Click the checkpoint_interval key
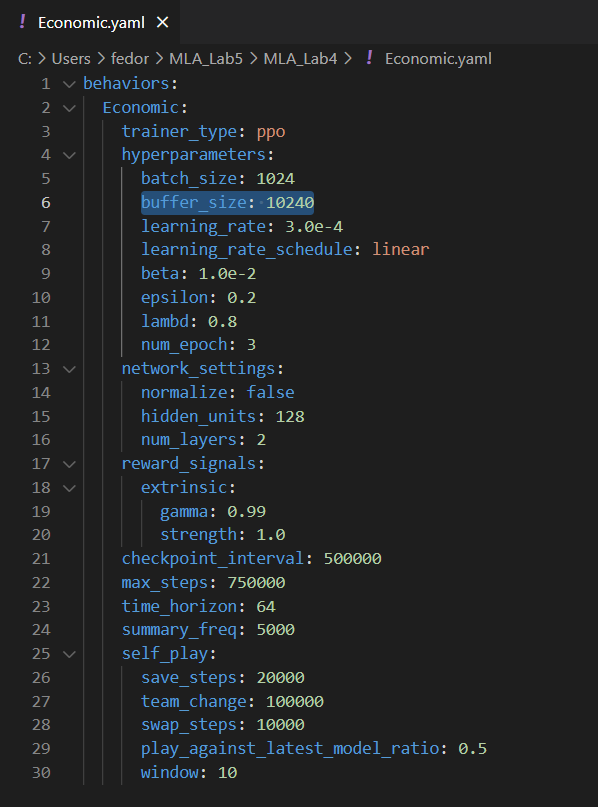This screenshot has height=807, width=598. tap(213, 559)
